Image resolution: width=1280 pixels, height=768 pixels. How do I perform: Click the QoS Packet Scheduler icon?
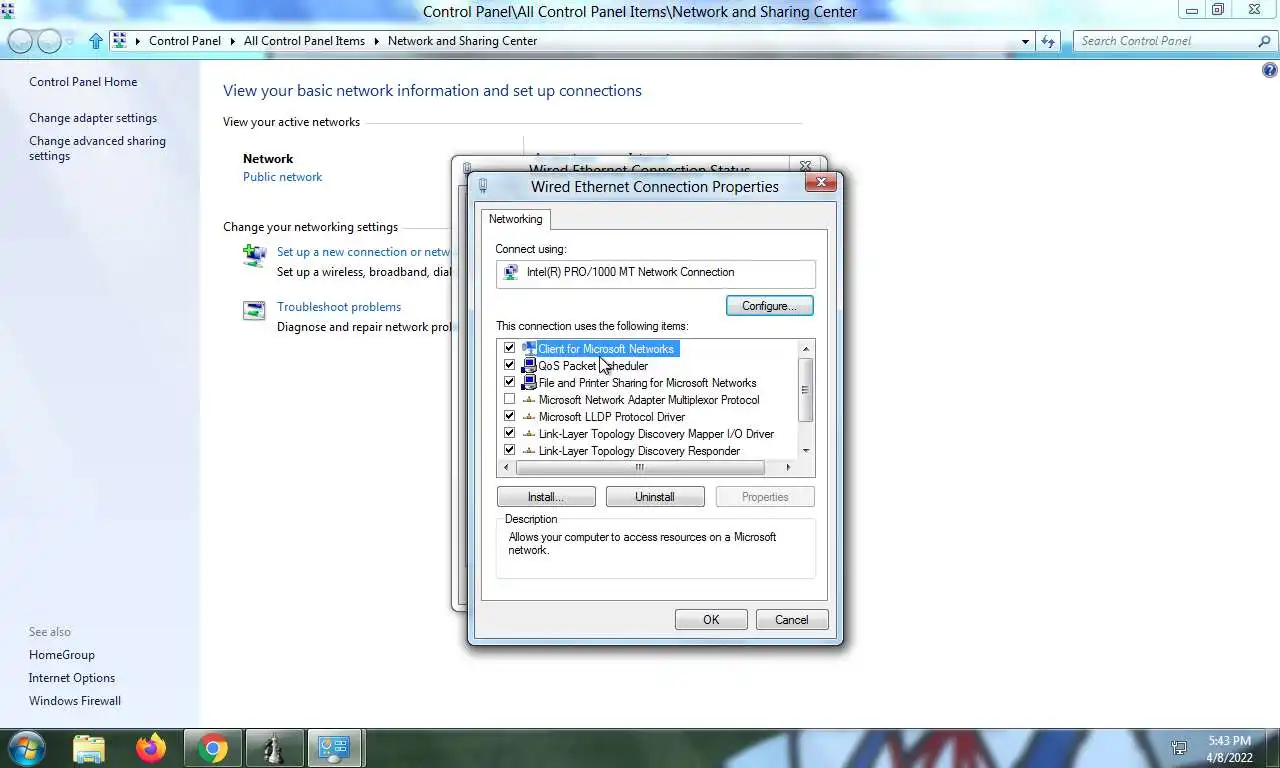pyautogui.click(x=529, y=366)
